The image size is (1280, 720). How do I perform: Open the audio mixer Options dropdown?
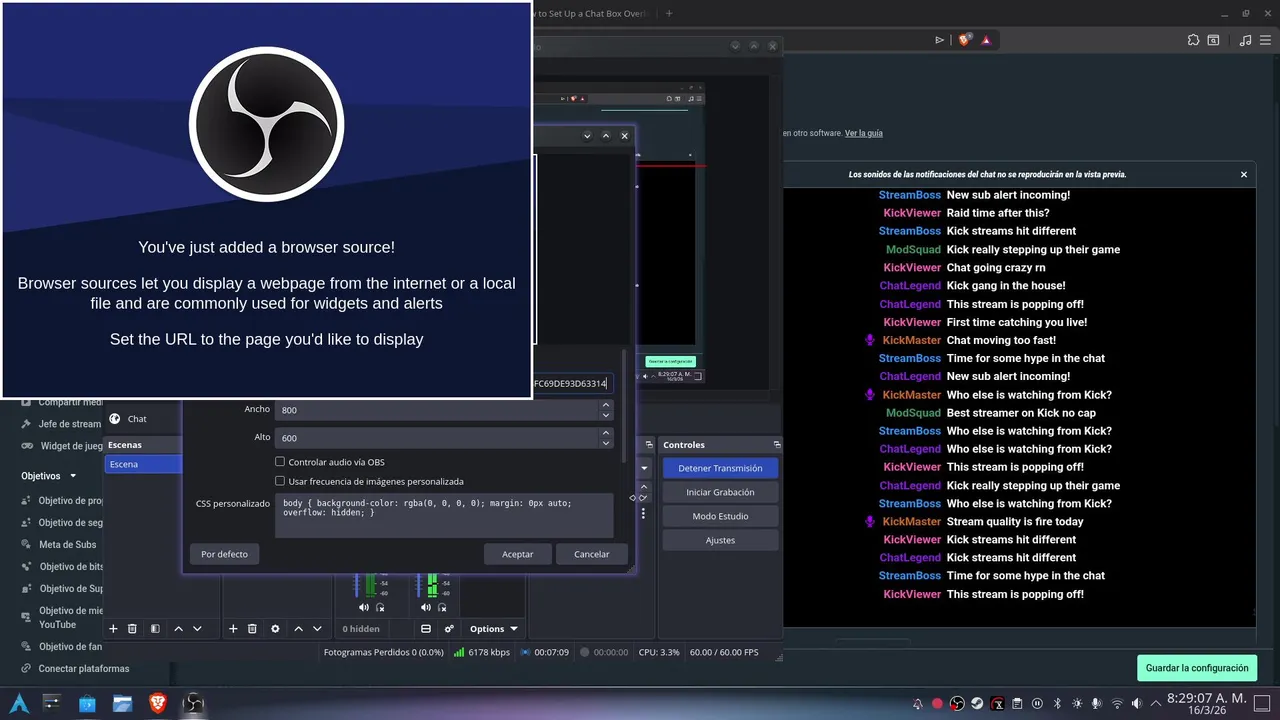494,629
